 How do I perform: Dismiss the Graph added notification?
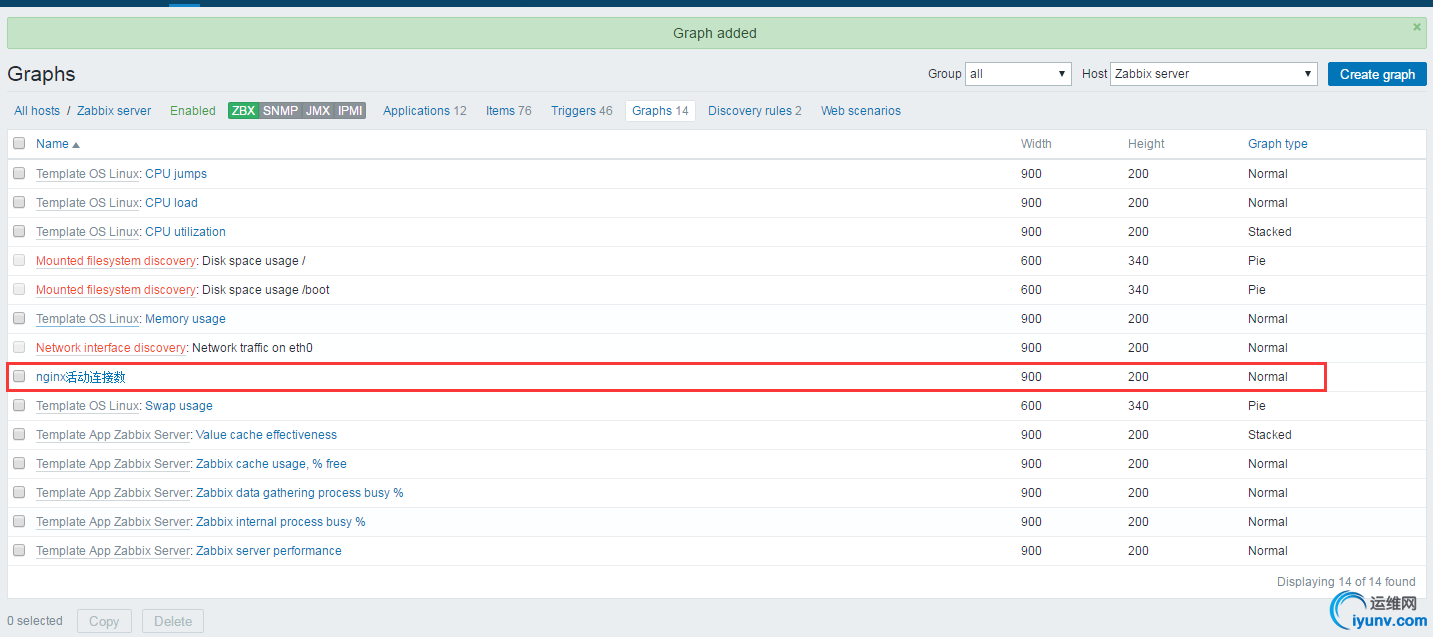[1416, 27]
